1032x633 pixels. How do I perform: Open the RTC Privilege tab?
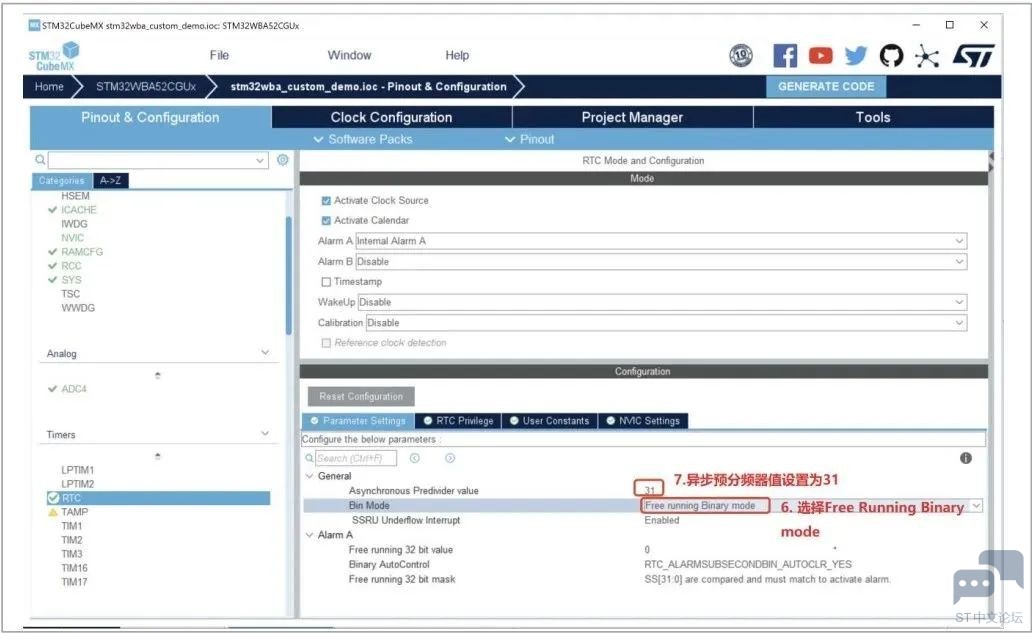point(458,420)
